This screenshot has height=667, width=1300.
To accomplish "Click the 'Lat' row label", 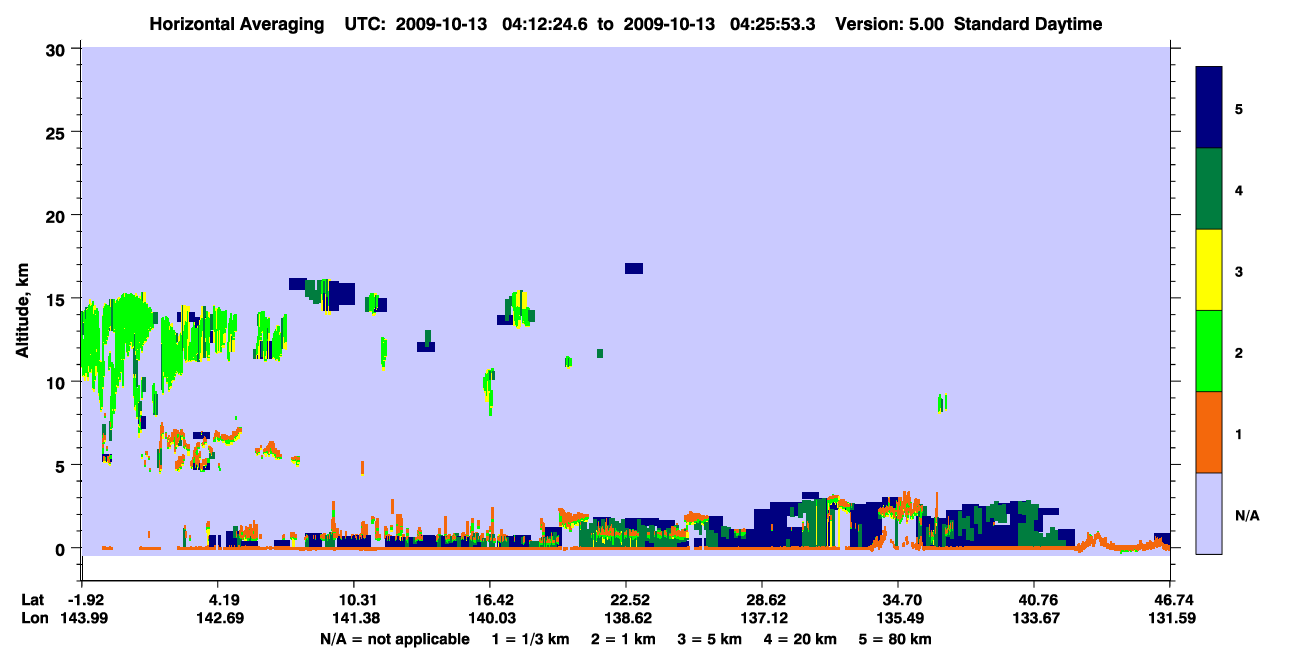I will pos(33,600).
